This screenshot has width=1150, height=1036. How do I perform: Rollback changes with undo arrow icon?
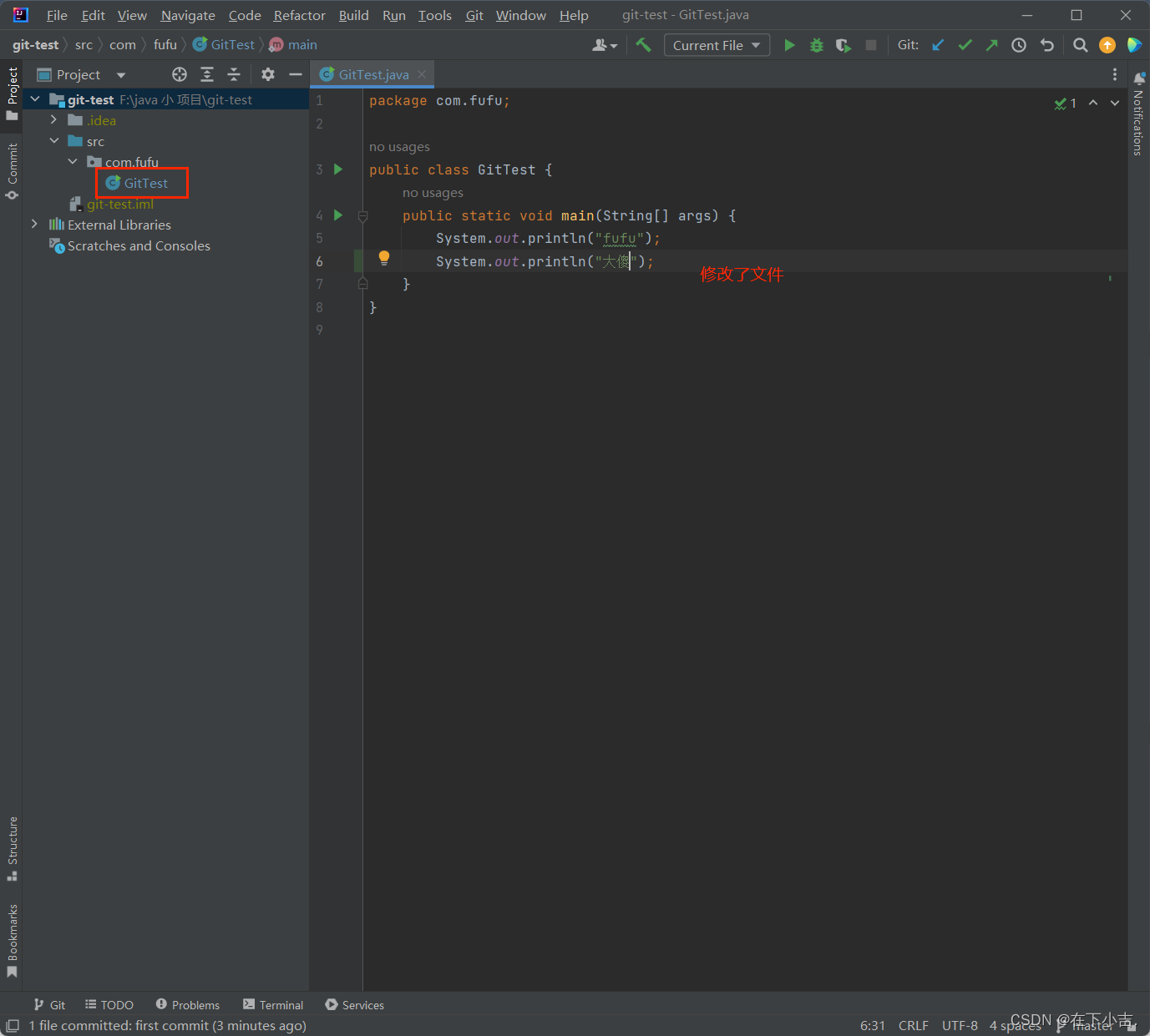(x=1046, y=45)
